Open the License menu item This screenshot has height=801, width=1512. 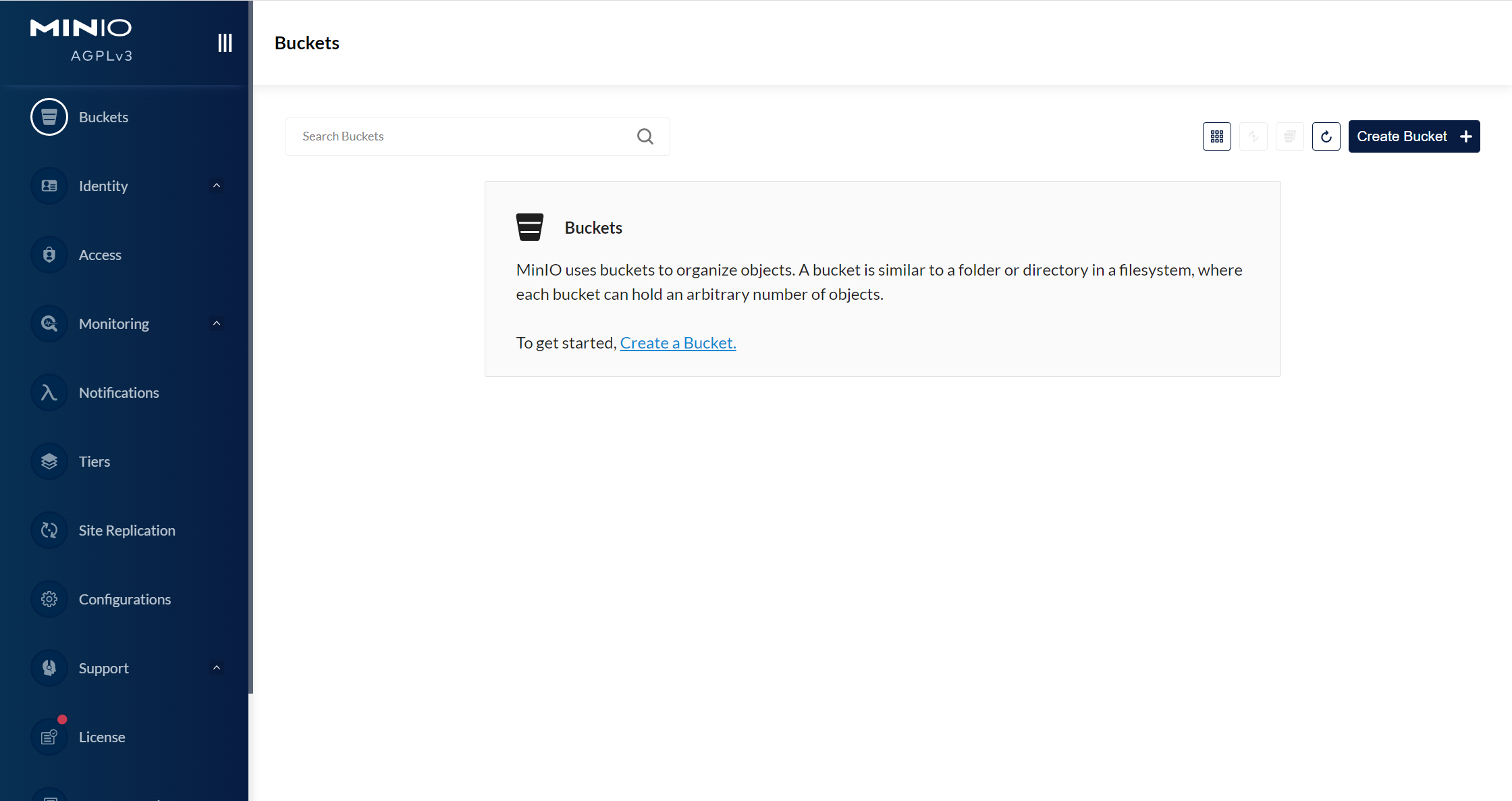[x=101, y=737]
